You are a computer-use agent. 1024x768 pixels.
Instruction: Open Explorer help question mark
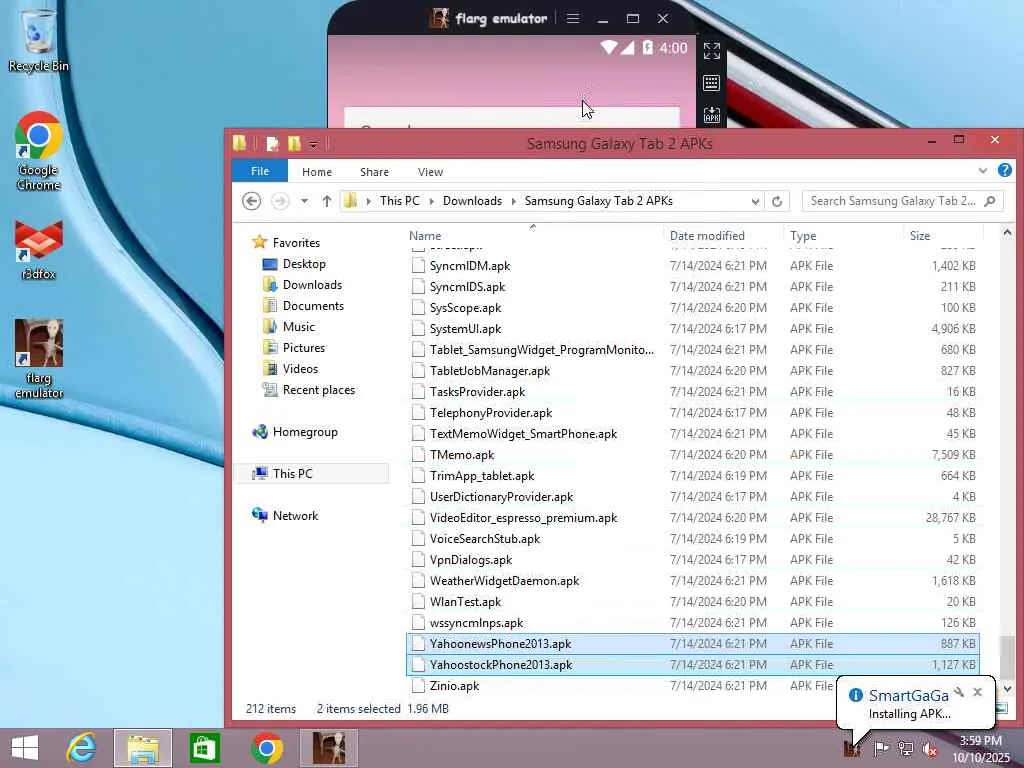coord(1004,170)
